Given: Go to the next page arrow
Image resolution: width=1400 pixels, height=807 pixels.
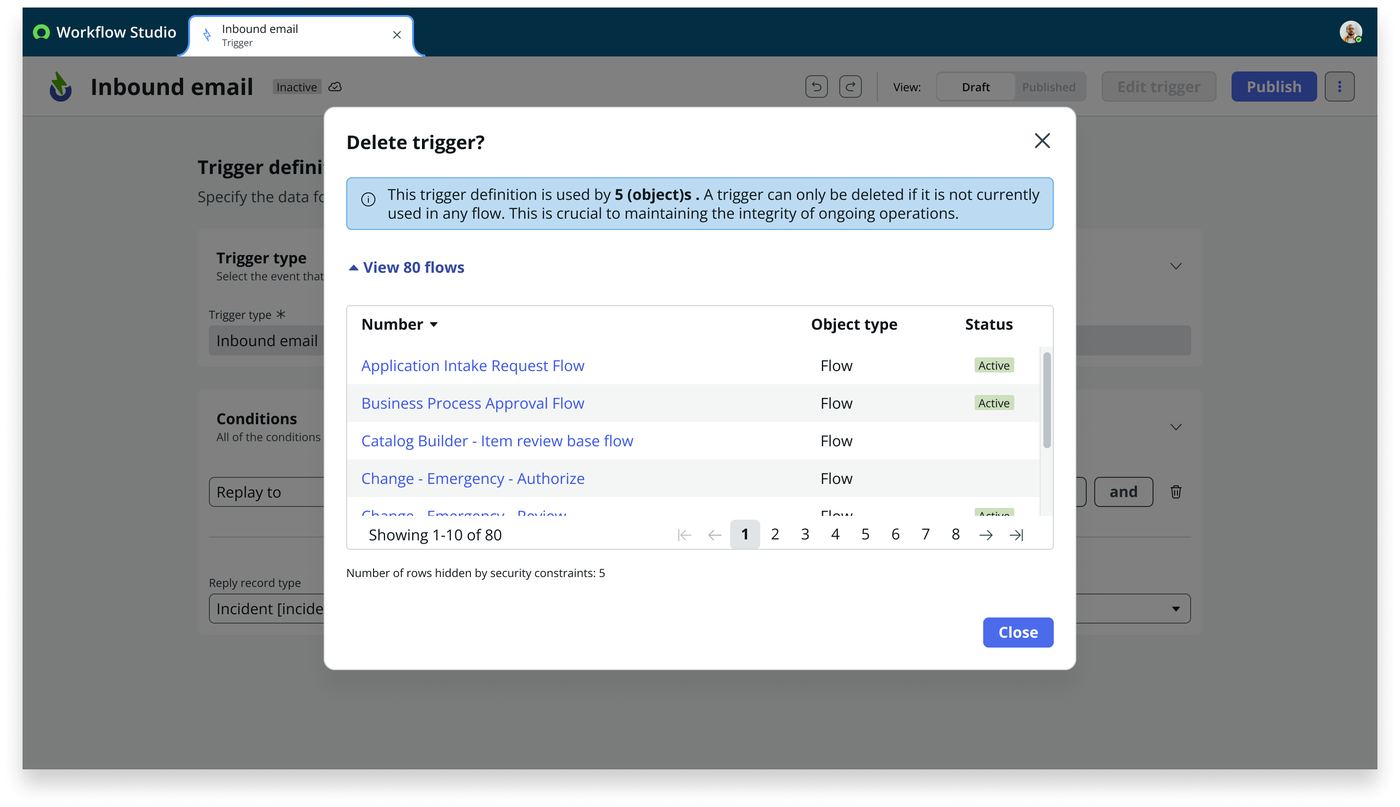Looking at the screenshot, I should pyautogui.click(x=986, y=535).
